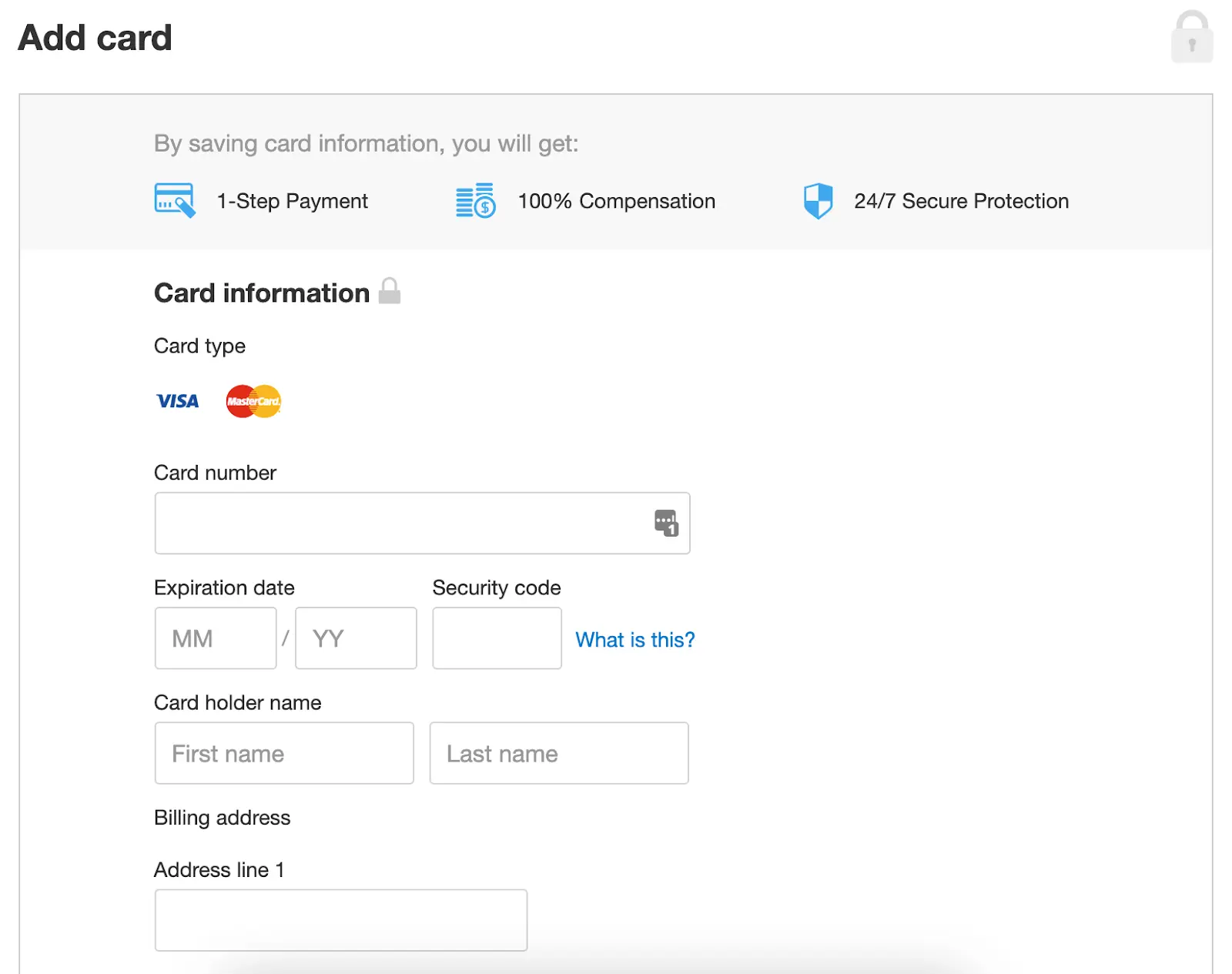Select the MasterCard card type logo
This screenshot has width=1232, height=974.
253,401
